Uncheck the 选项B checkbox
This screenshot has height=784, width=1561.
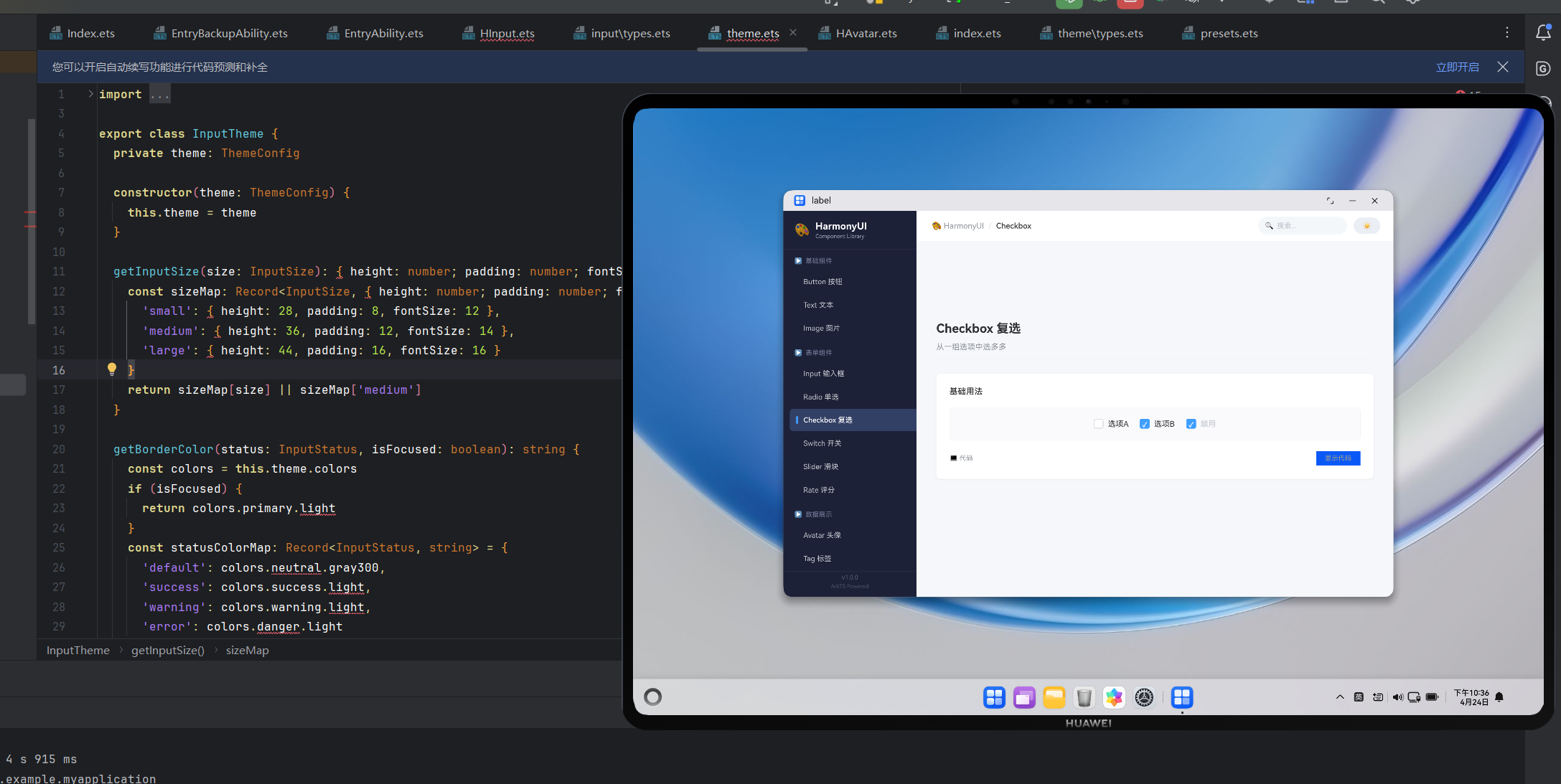(1144, 424)
